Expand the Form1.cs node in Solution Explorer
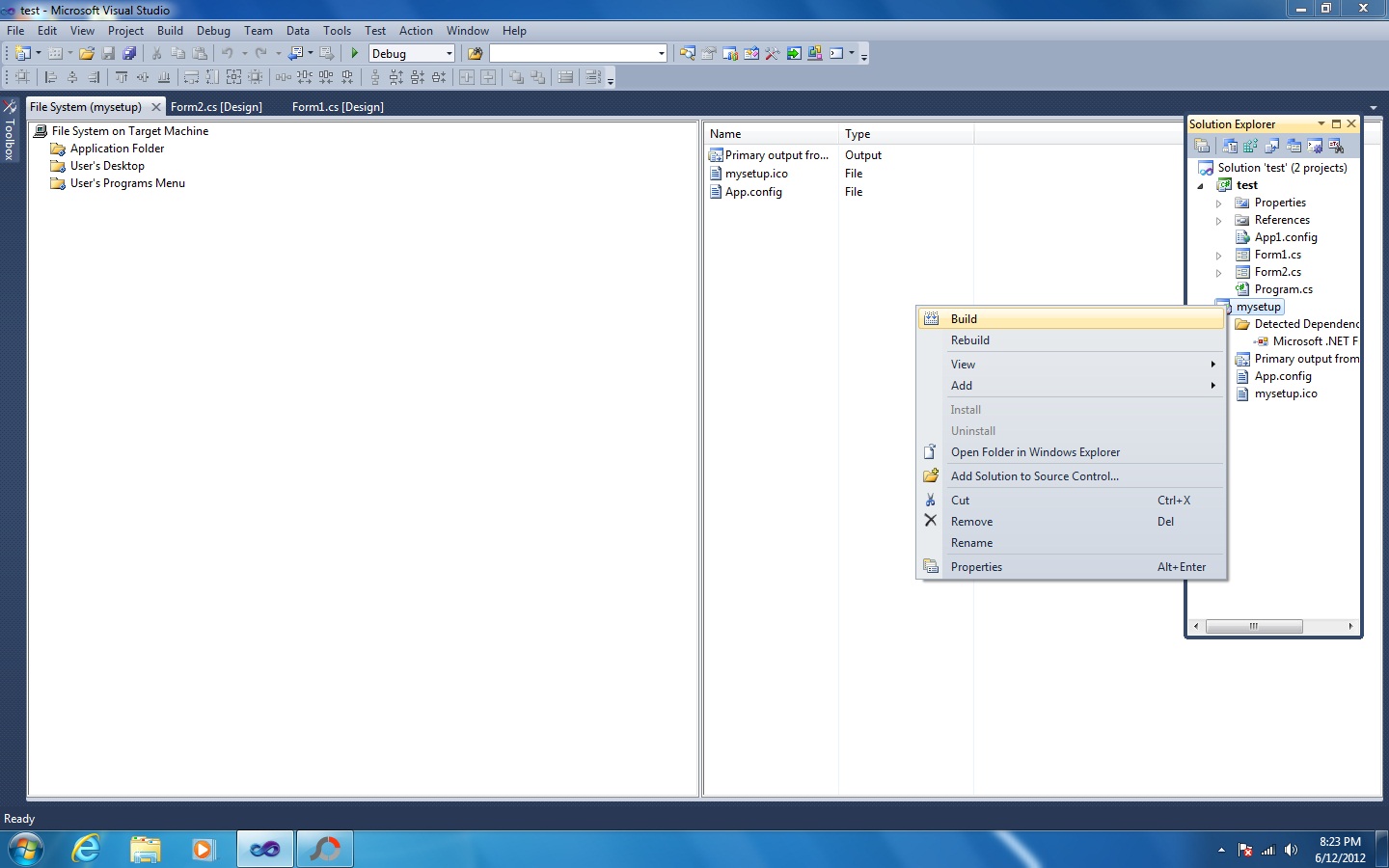The image size is (1389, 868). tap(1219, 254)
